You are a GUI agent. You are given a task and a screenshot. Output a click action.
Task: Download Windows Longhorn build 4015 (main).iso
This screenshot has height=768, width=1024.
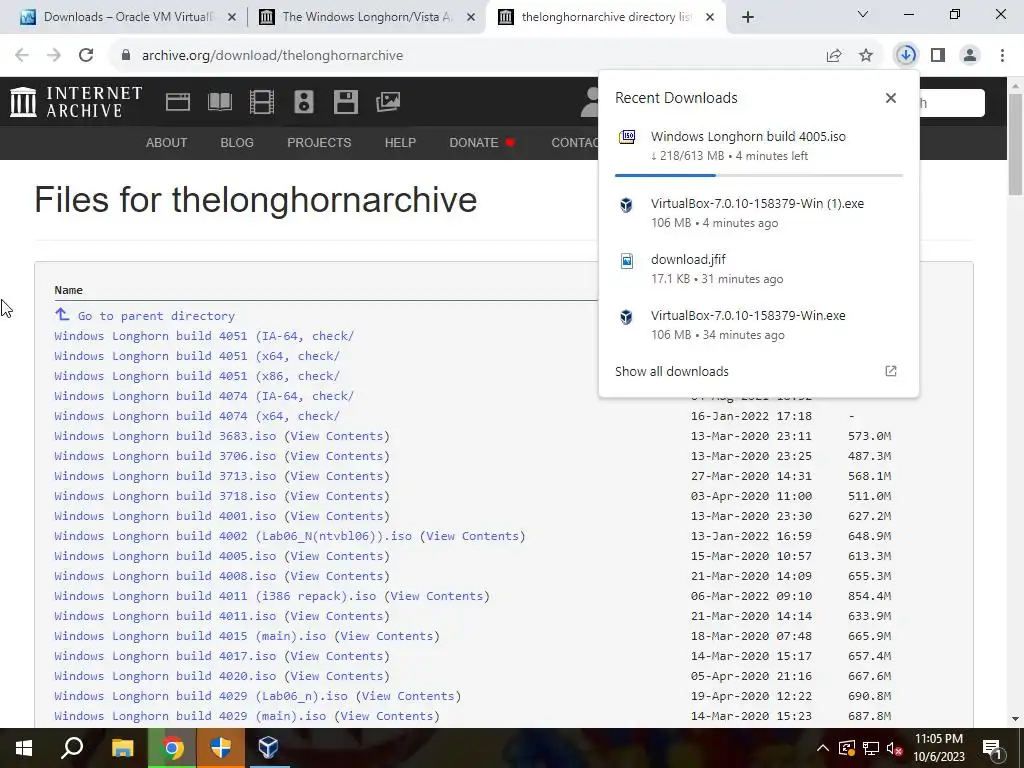[x=190, y=636]
